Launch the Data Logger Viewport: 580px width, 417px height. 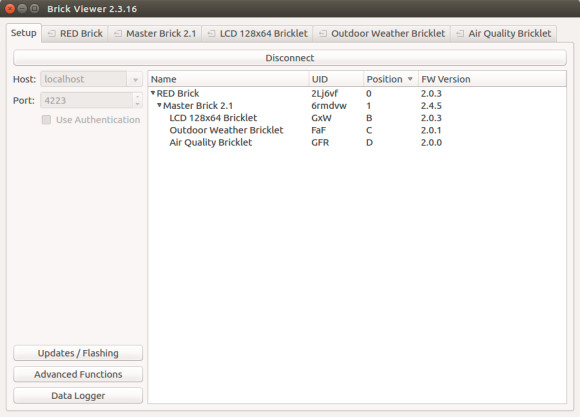(78, 396)
